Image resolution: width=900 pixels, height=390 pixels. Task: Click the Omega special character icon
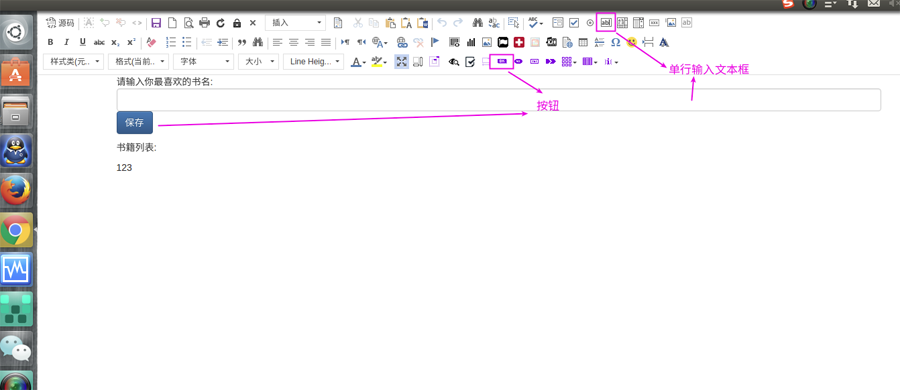[616, 42]
